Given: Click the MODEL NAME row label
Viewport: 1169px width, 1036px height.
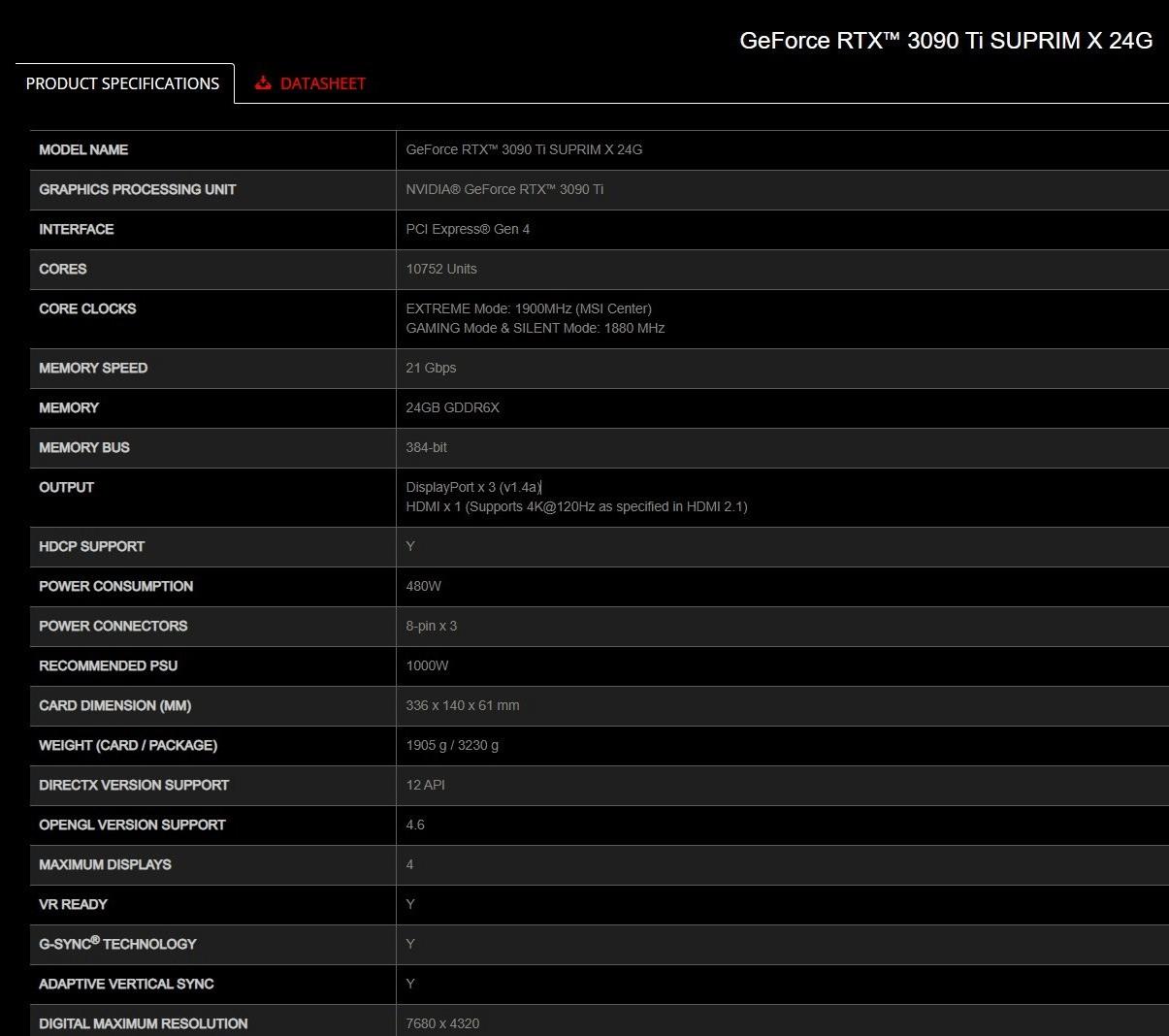Looking at the screenshot, I should [x=83, y=149].
